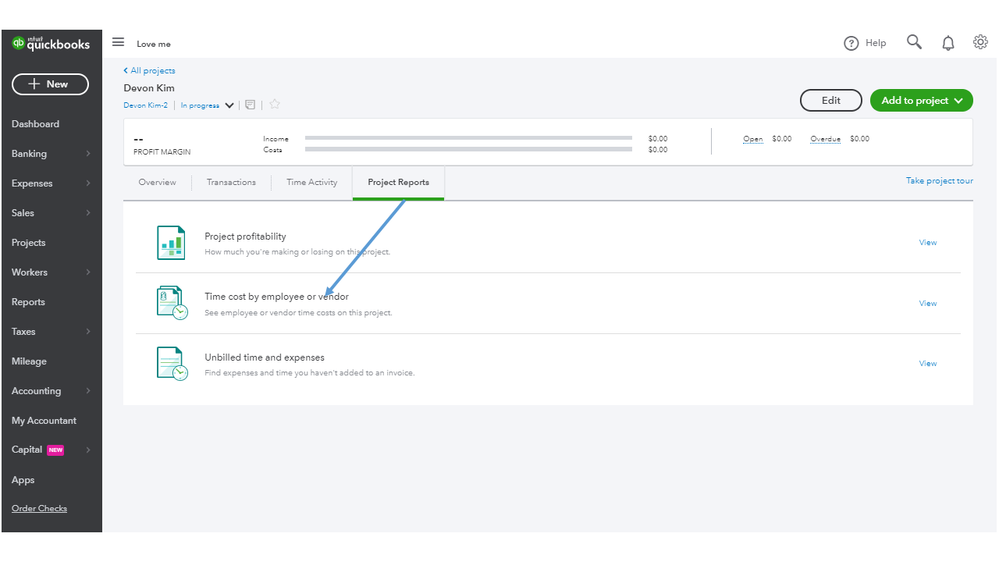The image size is (999, 562).
Task: Open the search magnifier icon
Action: (x=914, y=42)
